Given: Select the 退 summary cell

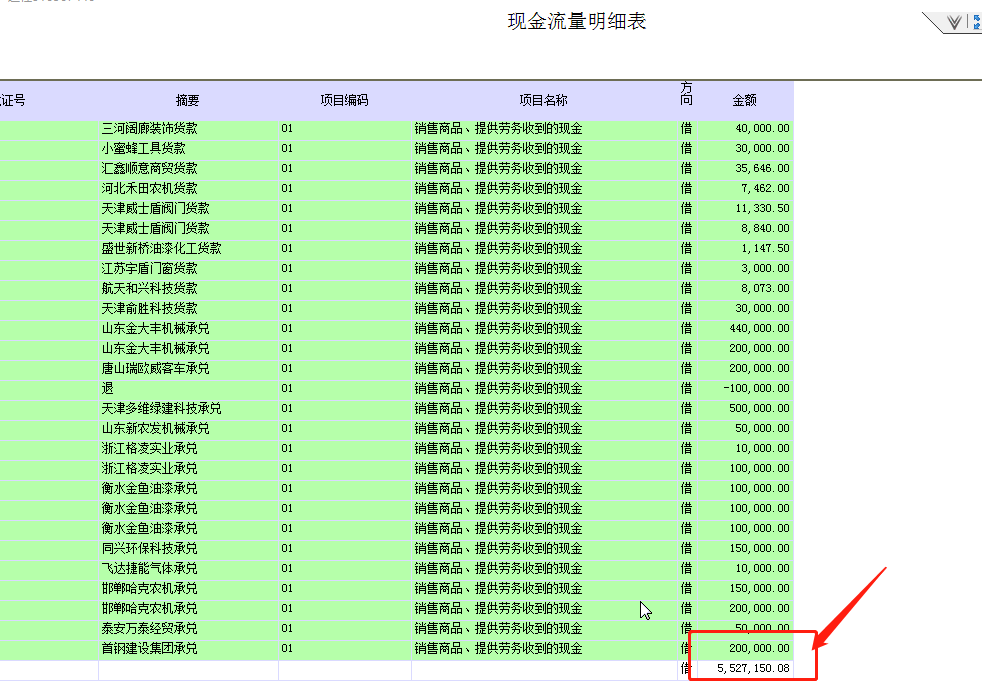Looking at the screenshot, I should (x=188, y=388).
